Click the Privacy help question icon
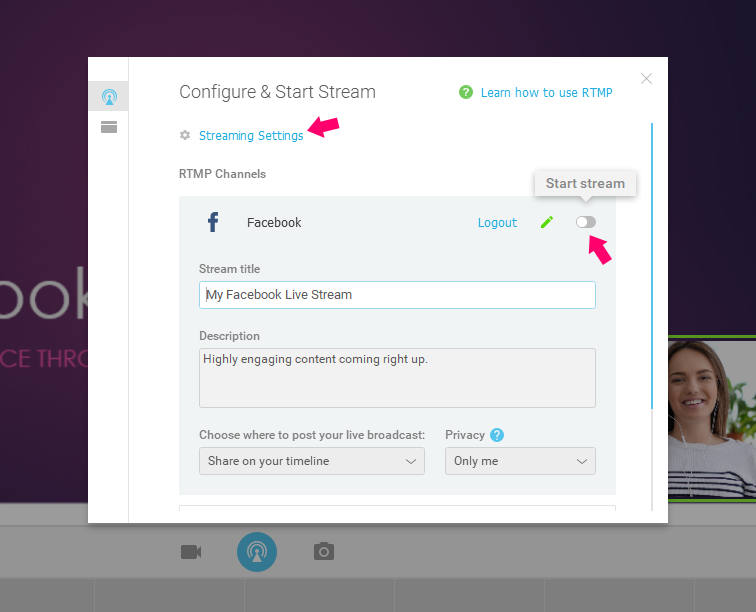 tap(497, 435)
